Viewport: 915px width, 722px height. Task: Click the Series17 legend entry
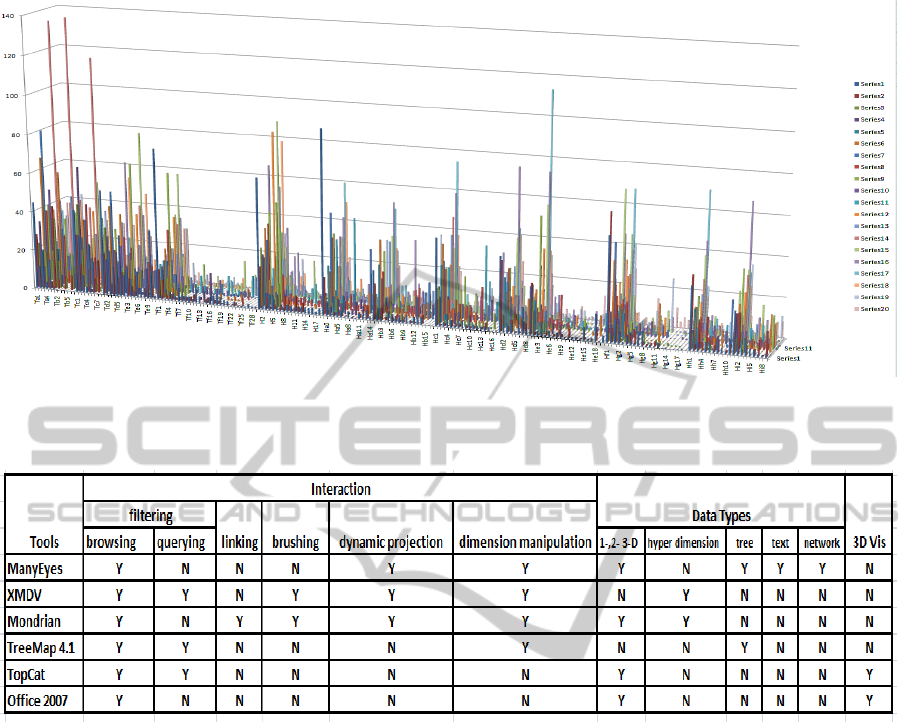click(x=874, y=273)
